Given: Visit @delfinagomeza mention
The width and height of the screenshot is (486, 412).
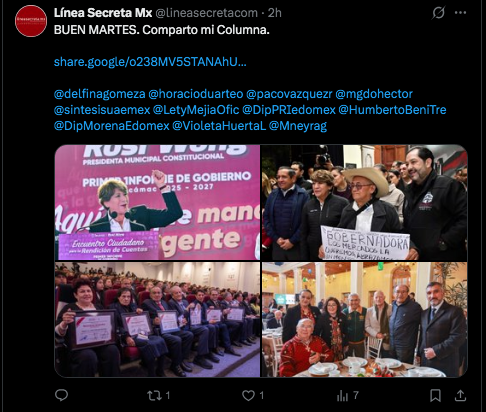Looking at the screenshot, I should [100, 94].
